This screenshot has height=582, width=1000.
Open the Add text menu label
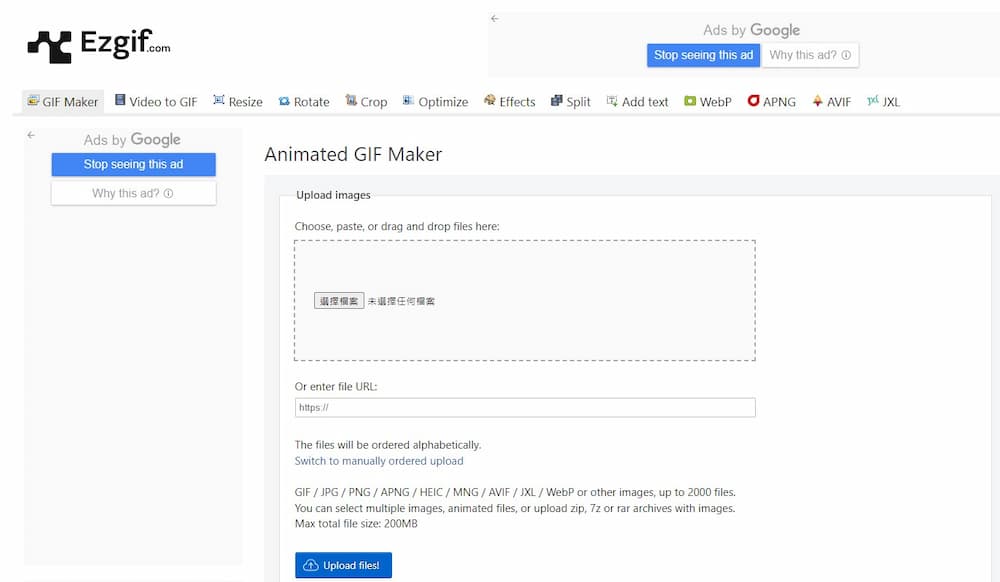645,102
